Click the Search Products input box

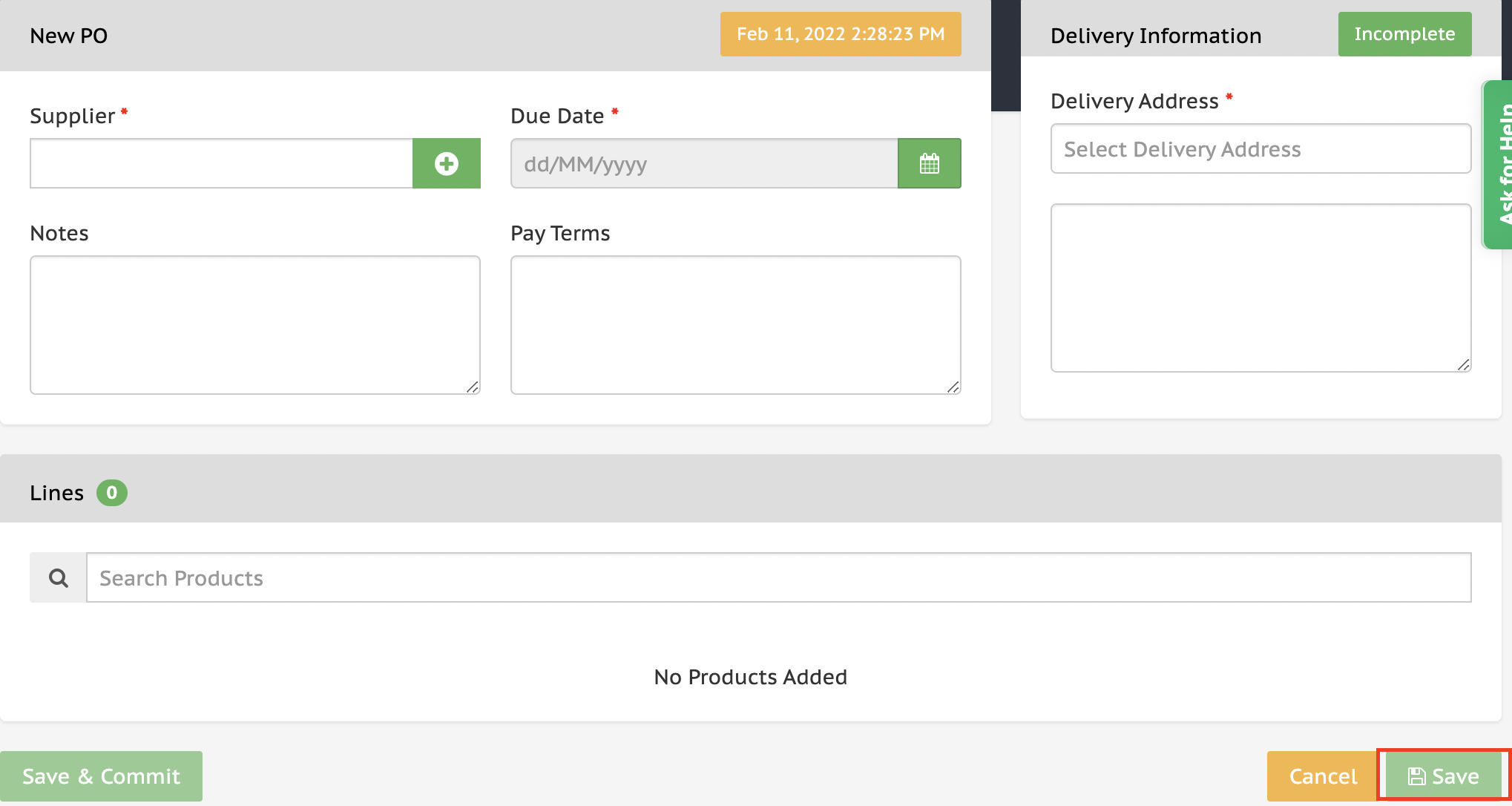coord(778,577)
